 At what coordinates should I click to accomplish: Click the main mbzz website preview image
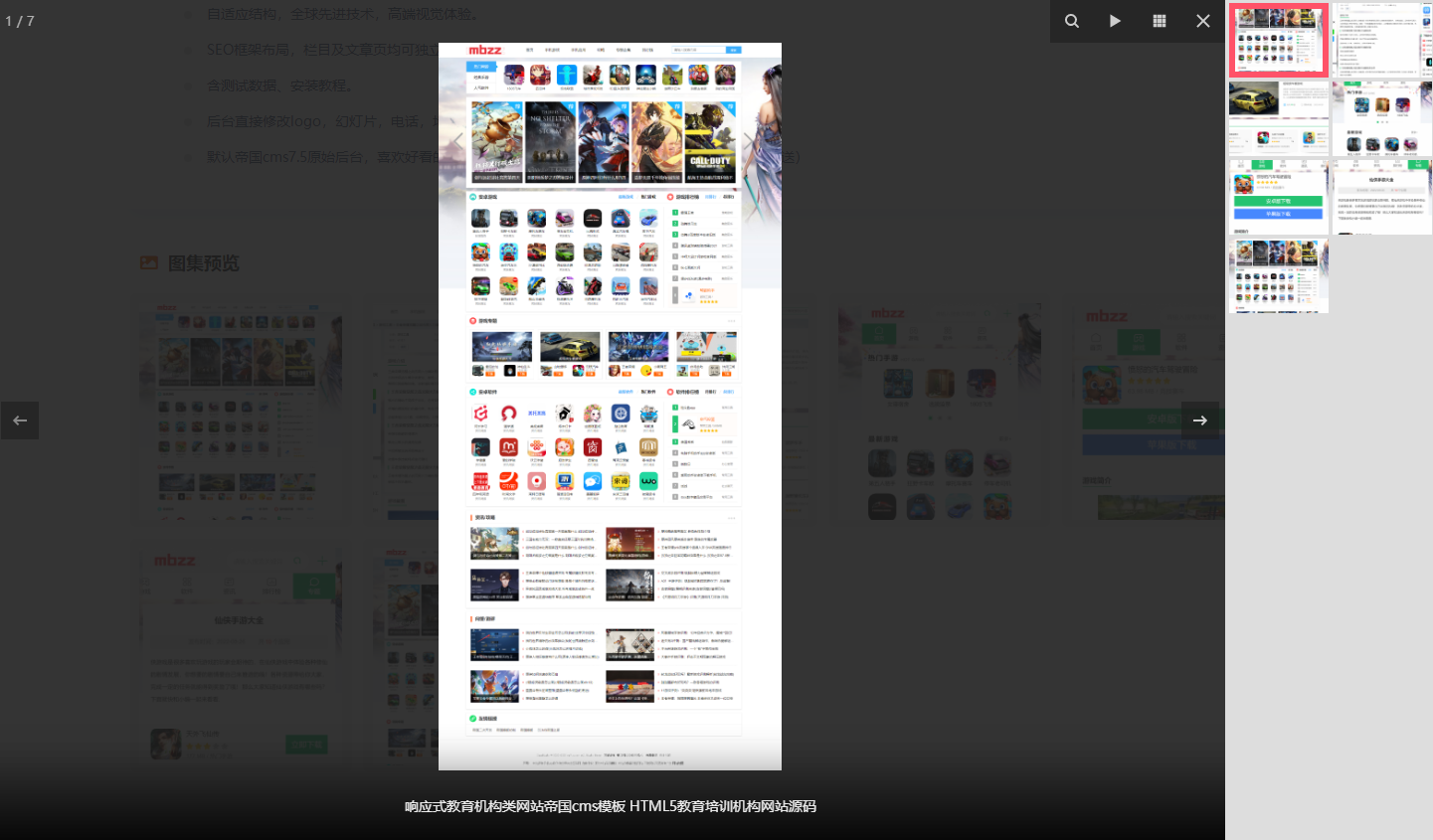[610, 407]
